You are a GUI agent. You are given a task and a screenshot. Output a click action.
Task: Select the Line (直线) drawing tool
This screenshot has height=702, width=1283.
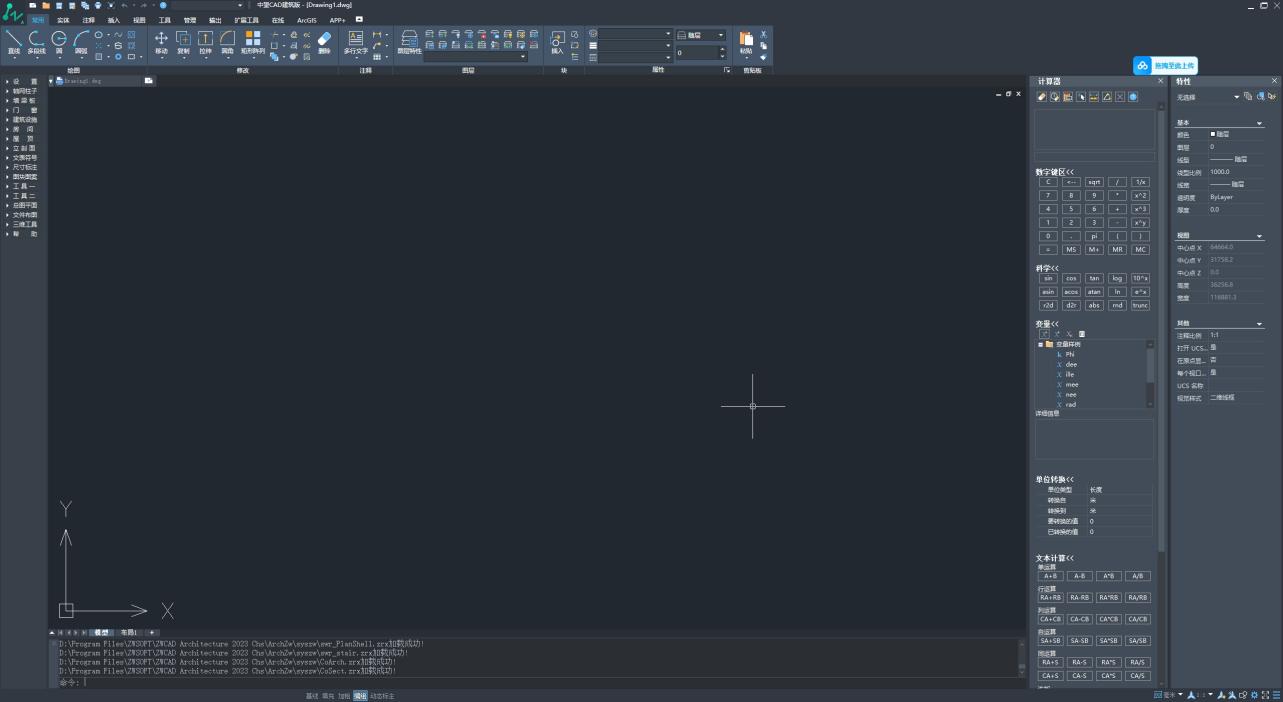(14, 41)
